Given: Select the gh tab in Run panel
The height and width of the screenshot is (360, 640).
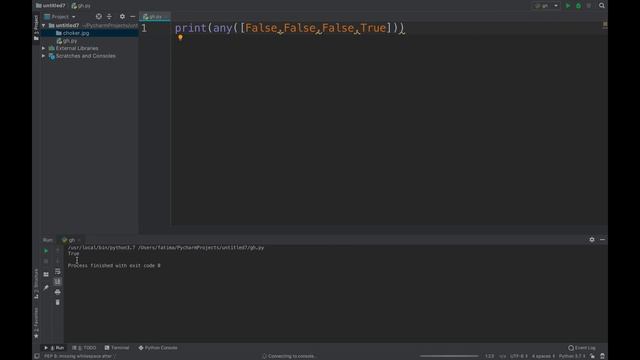Looking at the screenshot, I should pos(71,240).
